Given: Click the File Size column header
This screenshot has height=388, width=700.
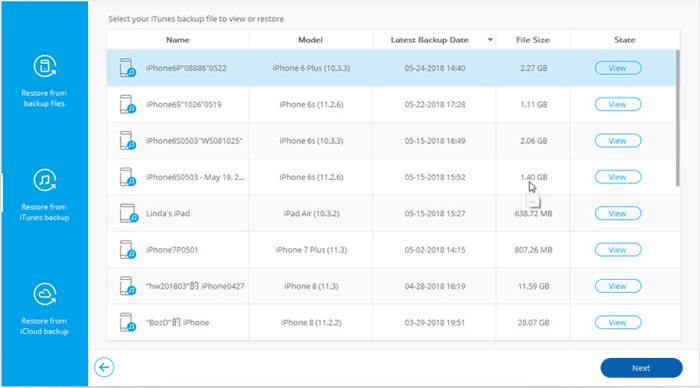Looking at the screenshot, I should 533,40.
